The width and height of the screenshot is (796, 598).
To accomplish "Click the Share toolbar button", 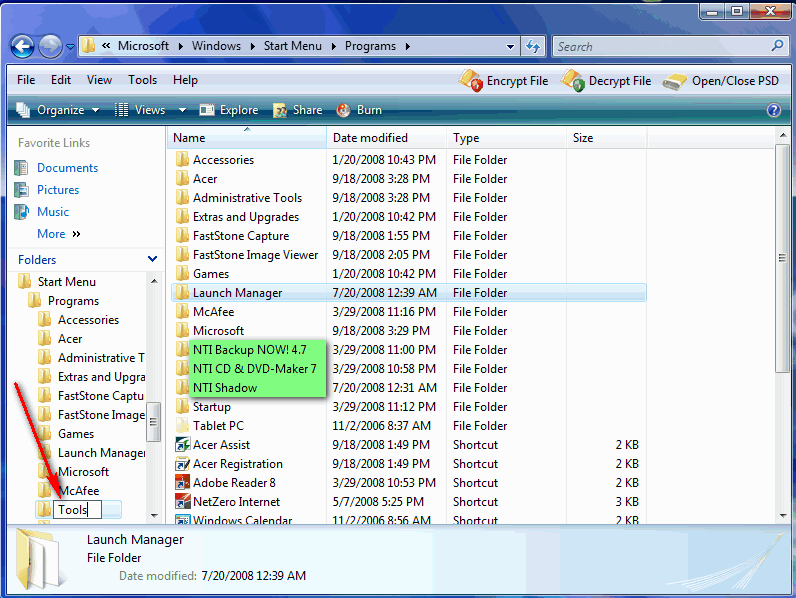I will point(297,110).
